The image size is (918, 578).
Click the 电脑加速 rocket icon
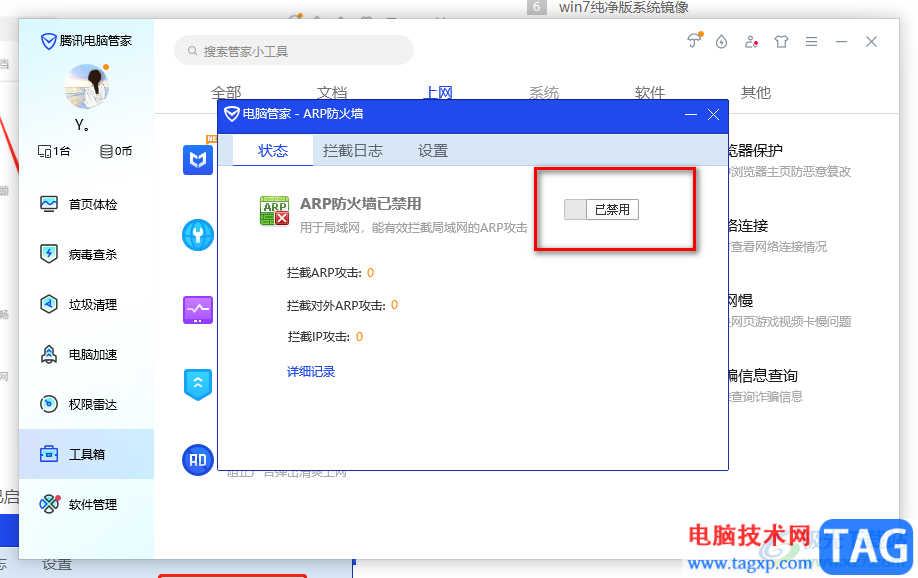(49, 354)
